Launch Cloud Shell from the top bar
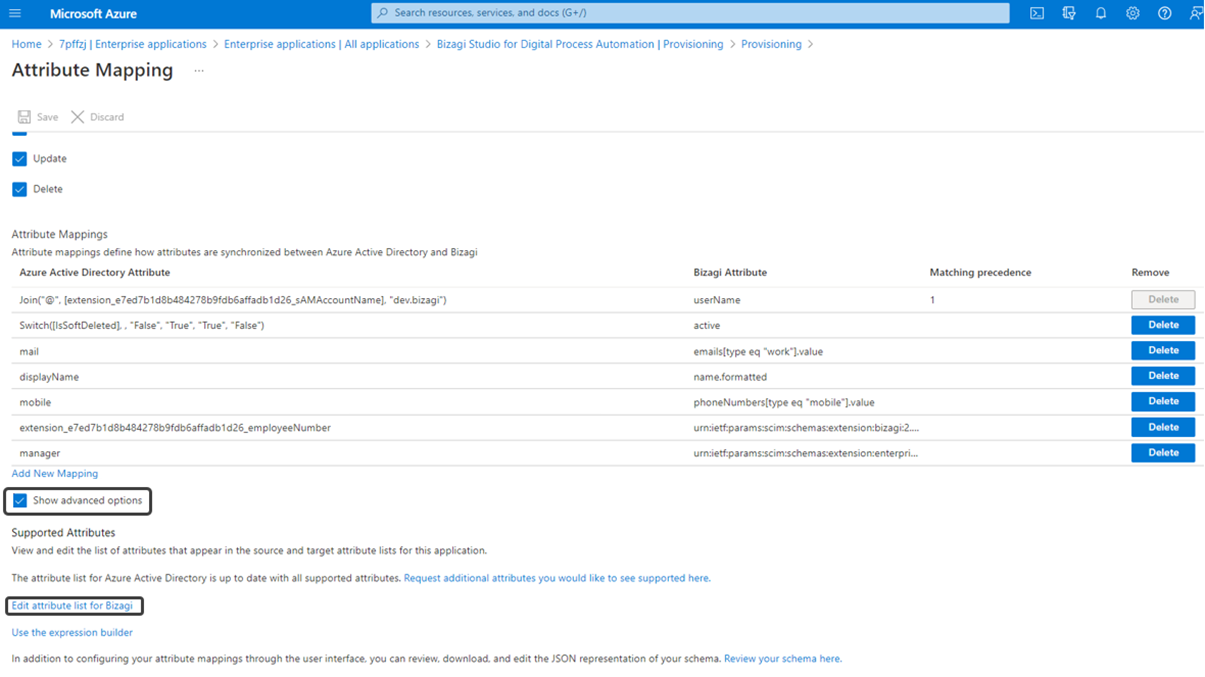The height and width of the screenshot is (677, 1205). (1037, 14)
